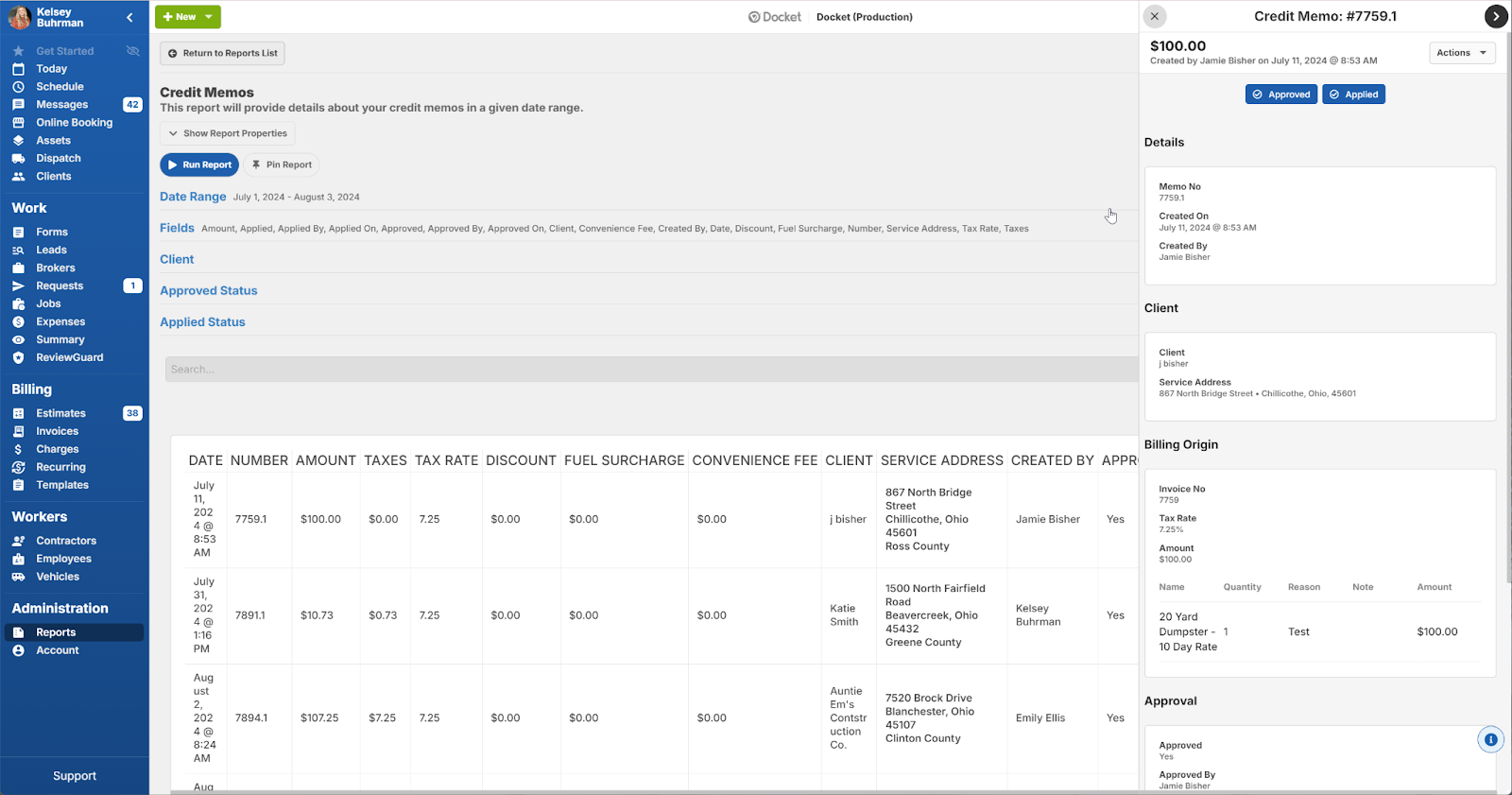Click the Contractors icon under Workers
Viewport: 1512px width, 795px height.
coord(18,542)
